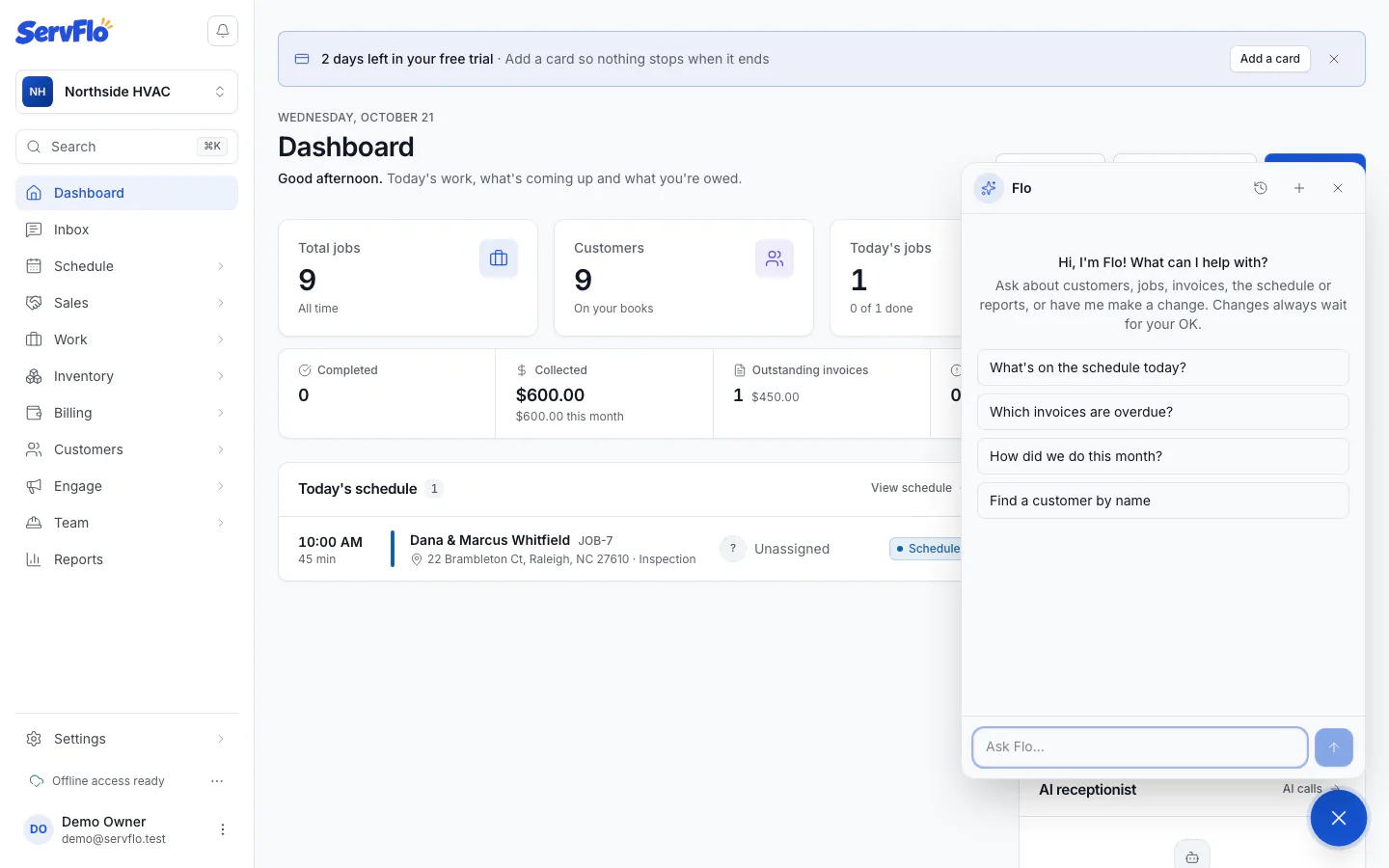Open the Inbox page

126,230
